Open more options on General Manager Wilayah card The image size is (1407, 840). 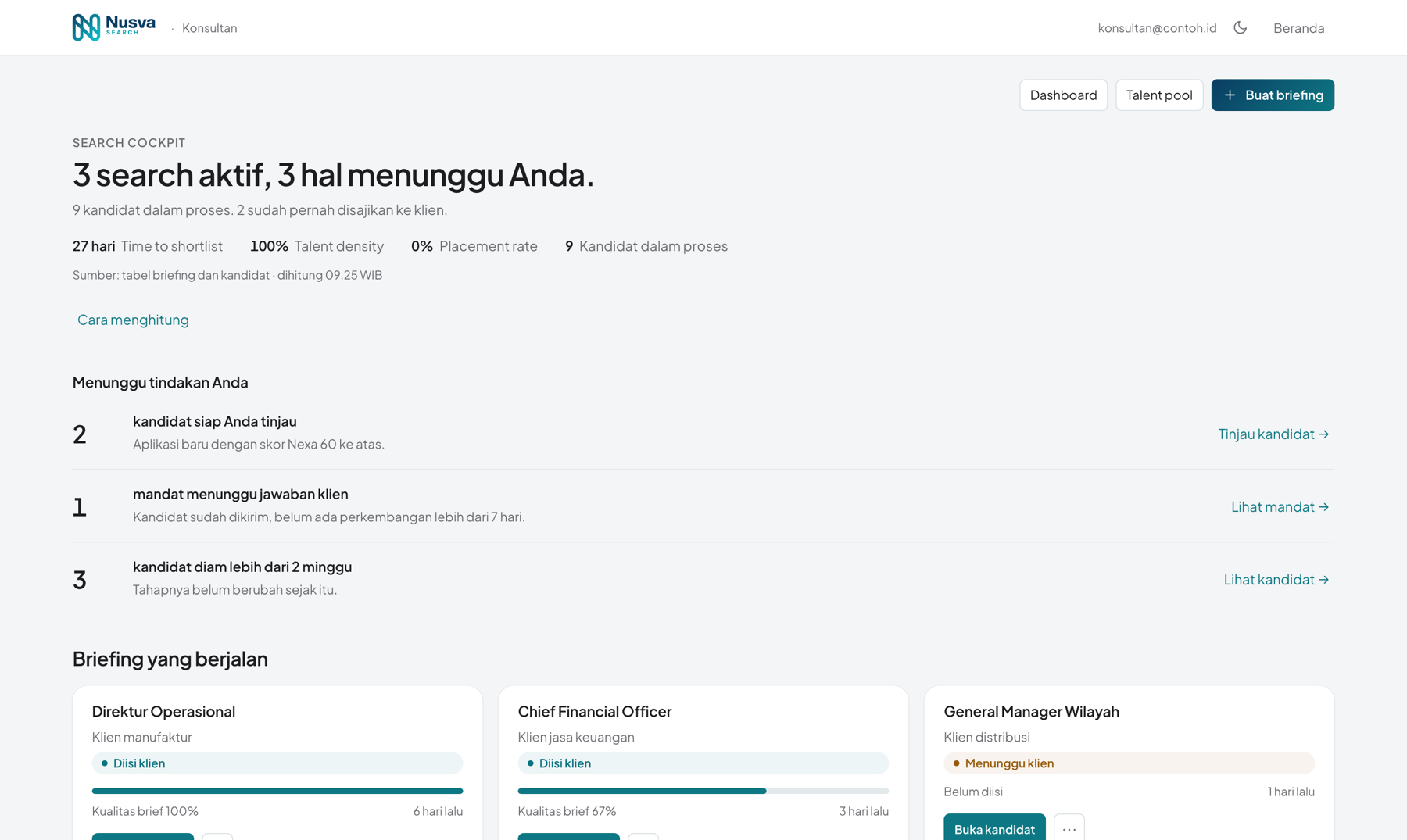point(1069,828)
